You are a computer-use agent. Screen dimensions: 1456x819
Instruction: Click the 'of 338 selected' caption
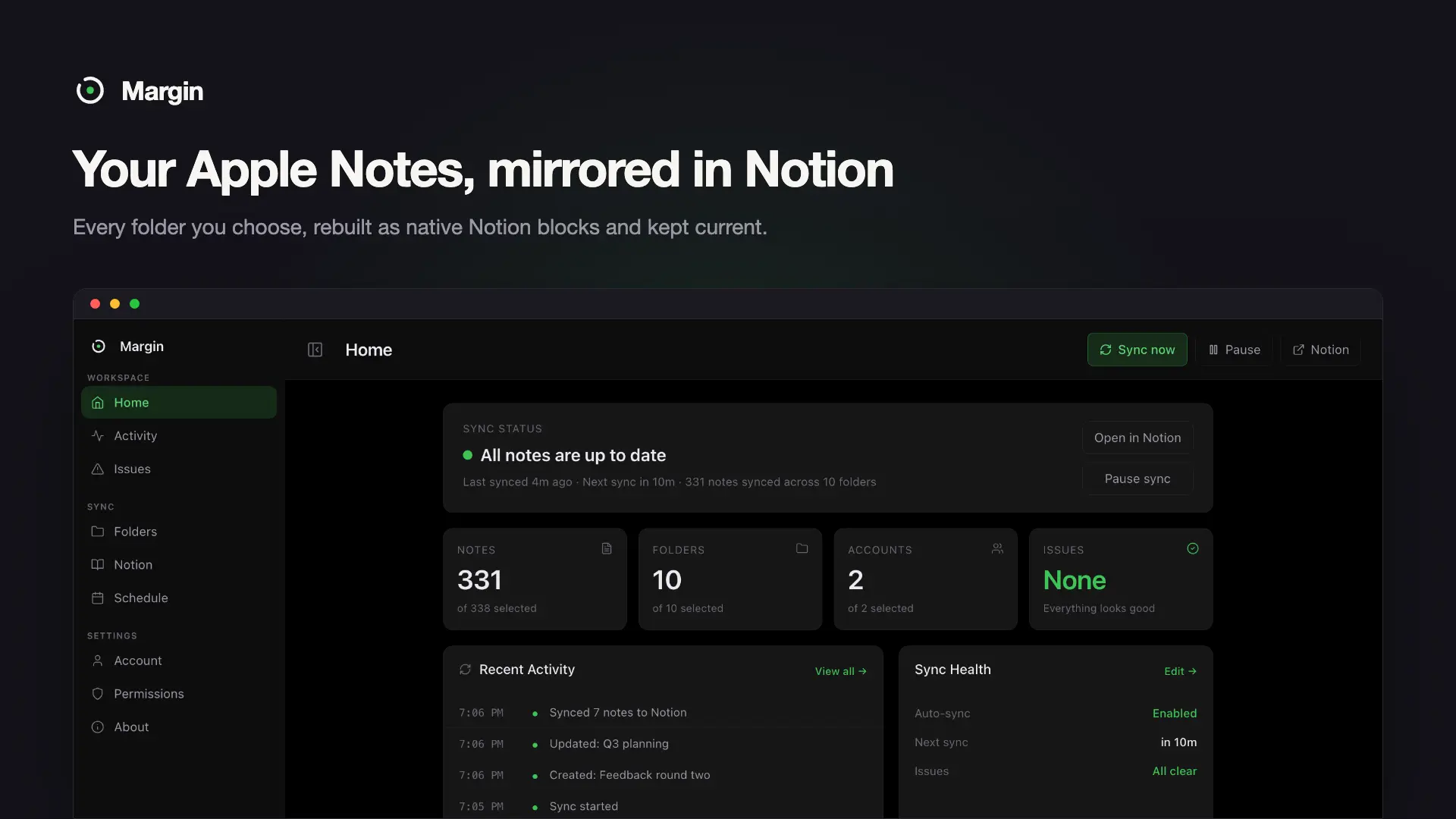coord(497,608)
